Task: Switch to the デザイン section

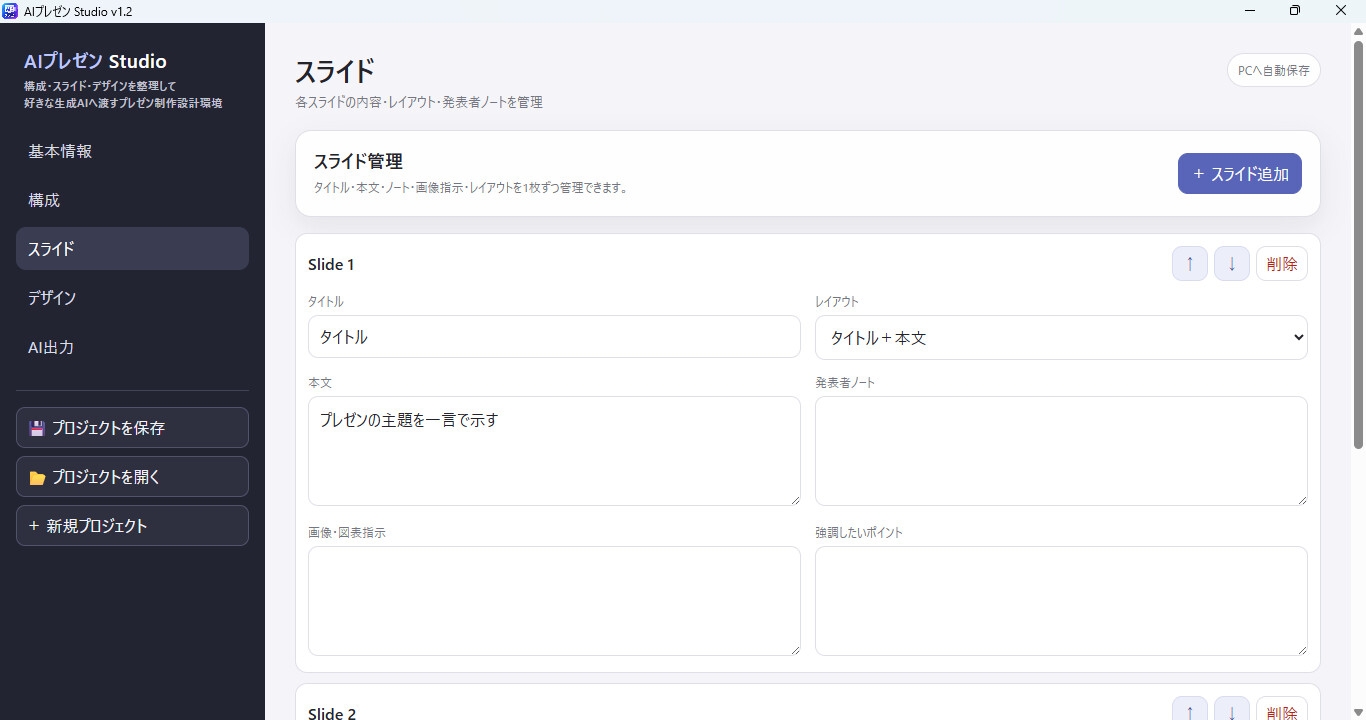Action: tap(132, 298)
